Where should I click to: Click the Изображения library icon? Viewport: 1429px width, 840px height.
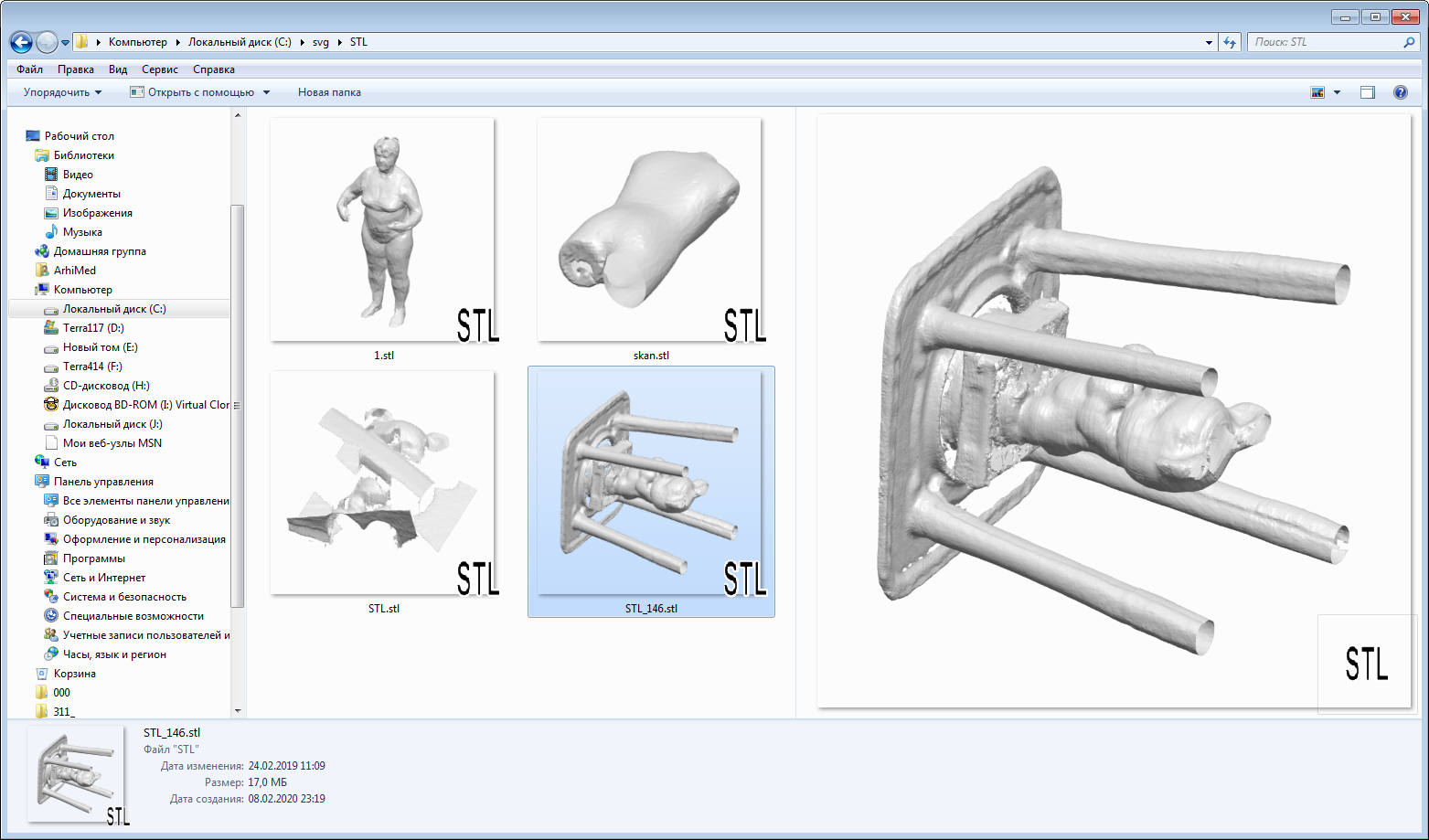point(51,213)
